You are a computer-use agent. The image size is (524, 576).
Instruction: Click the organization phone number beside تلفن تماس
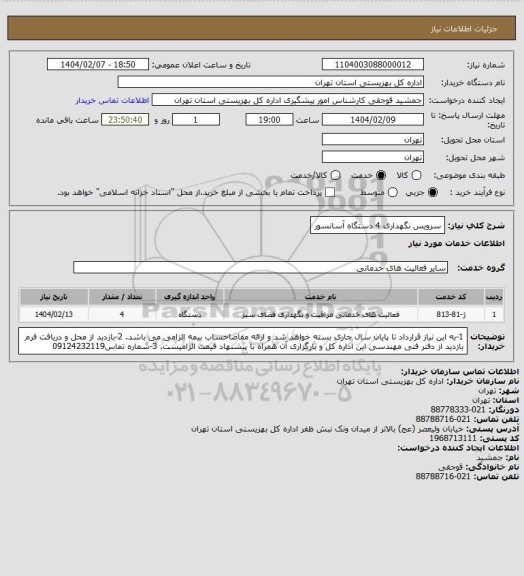click(443, 419)
